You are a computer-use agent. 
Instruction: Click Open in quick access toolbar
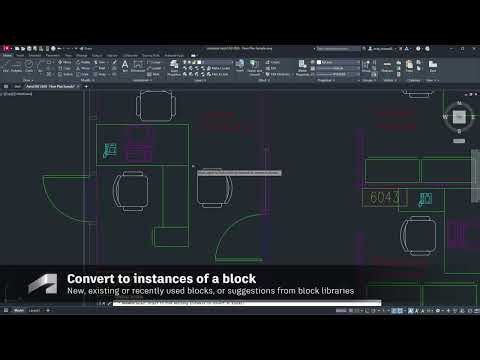point(23,49)
